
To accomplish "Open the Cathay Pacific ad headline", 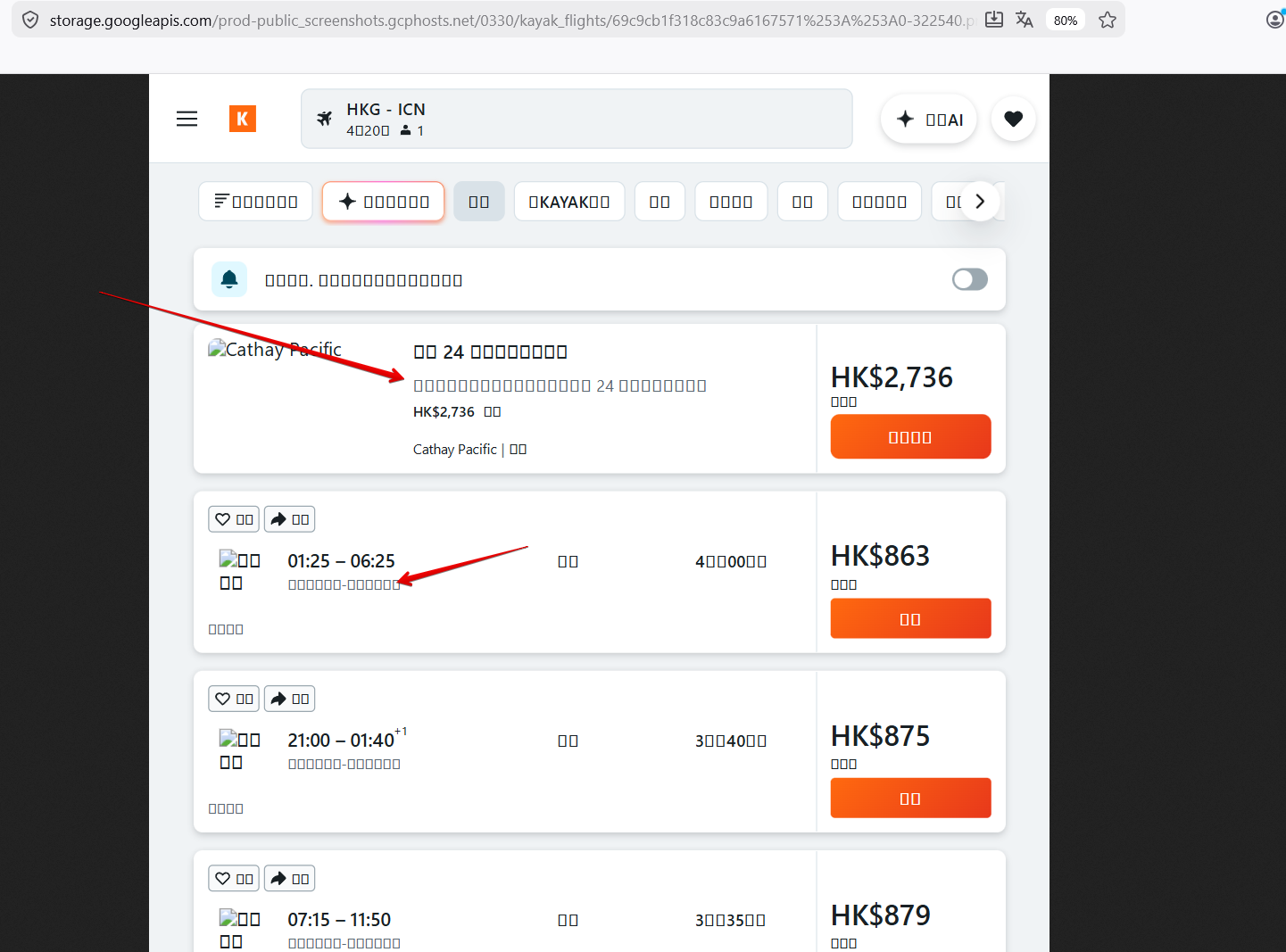I will click(491, 352).
